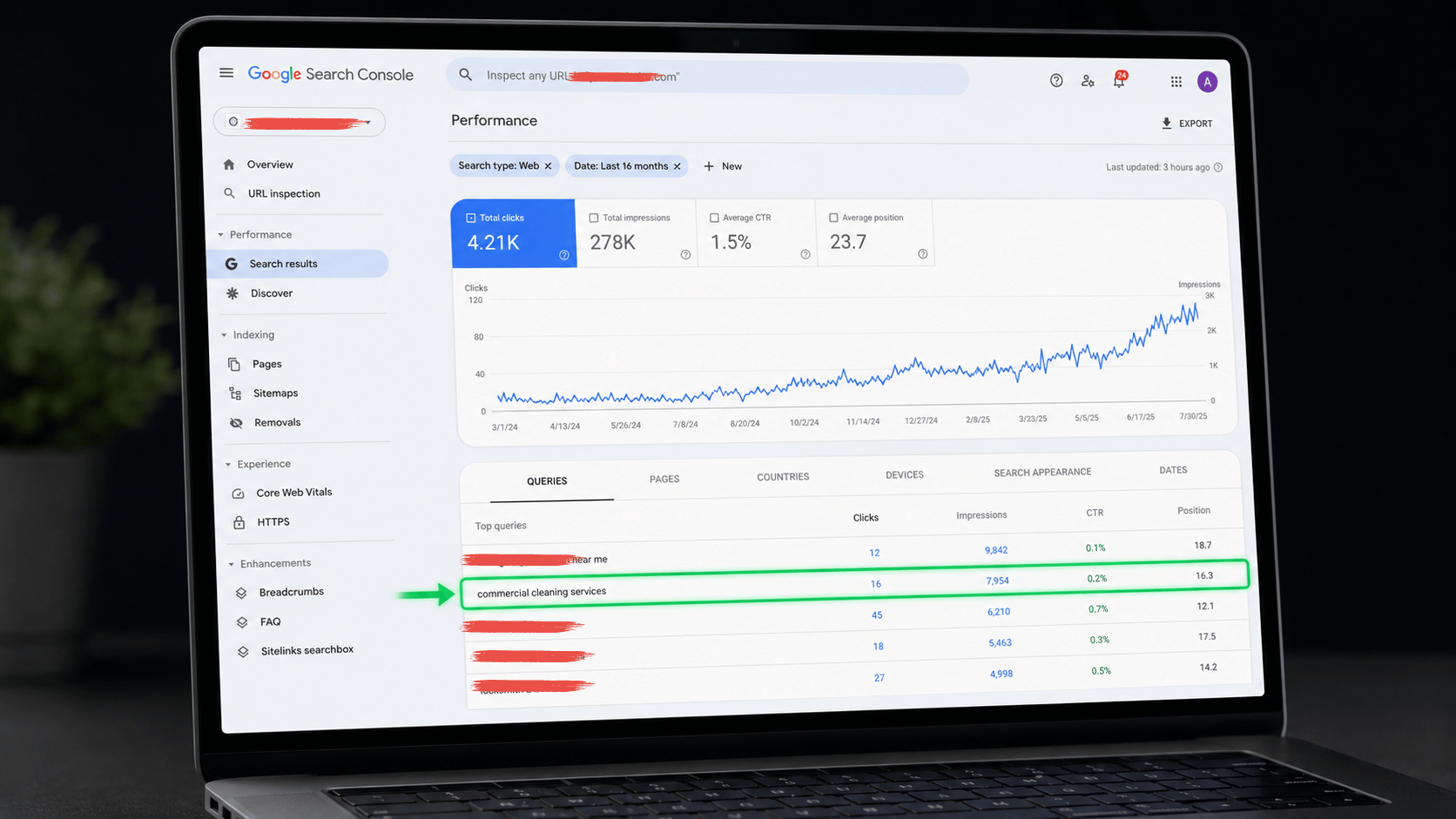The image size is (1456, 819).
Task: Switch to the Countries tab
Action: pos(783,477)
